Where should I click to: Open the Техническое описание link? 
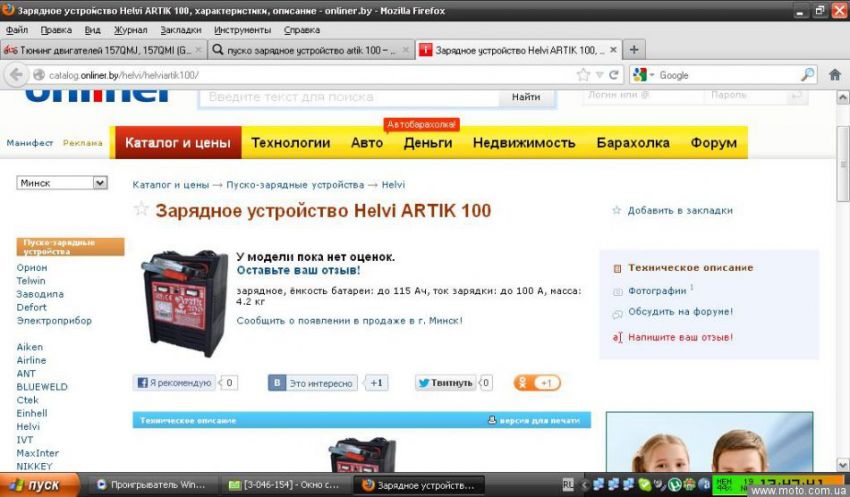691,267
